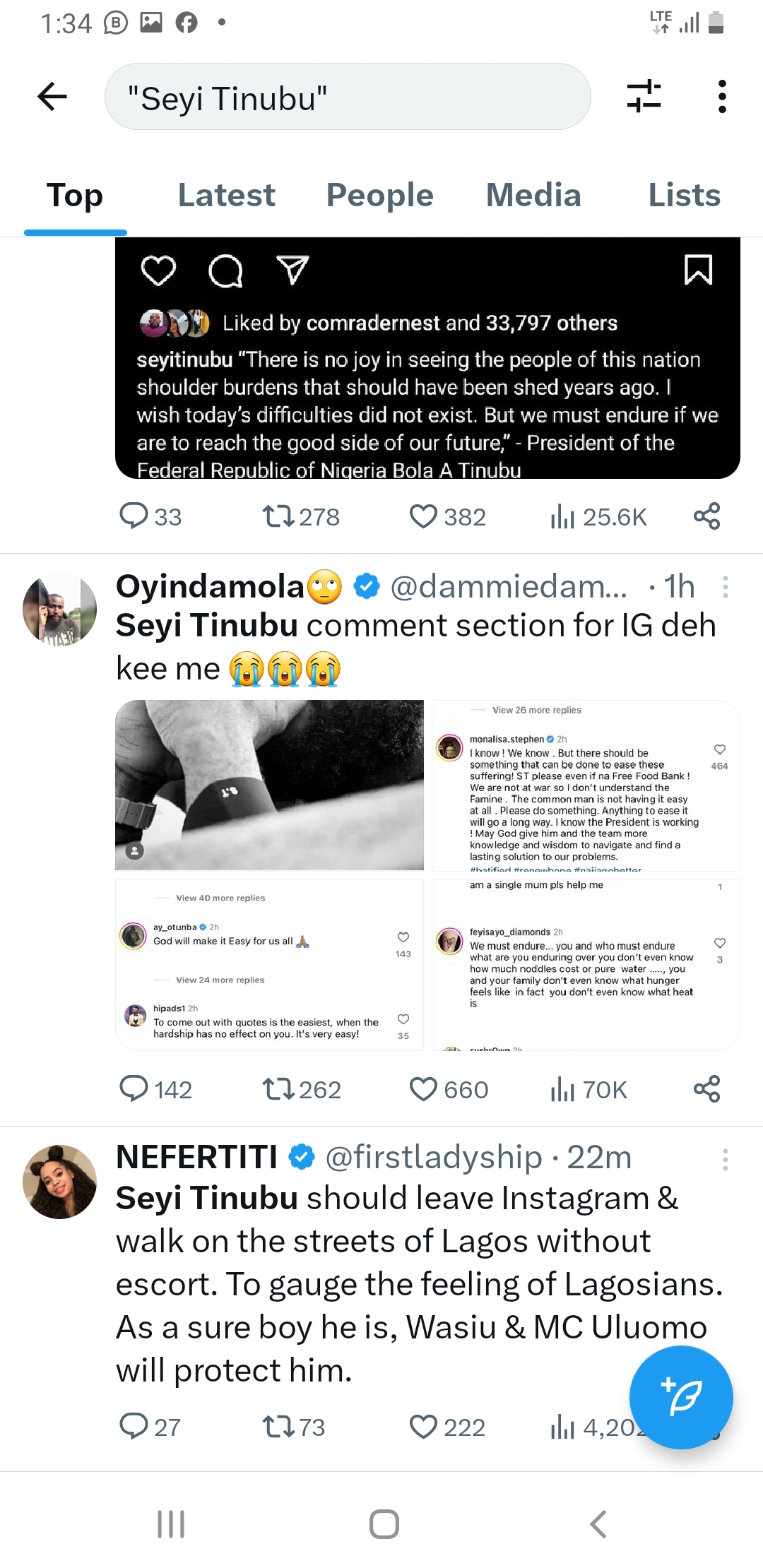Screen dimensions: 763x1568
Task: Go to the Lists tab
Action: pos(684,196)
